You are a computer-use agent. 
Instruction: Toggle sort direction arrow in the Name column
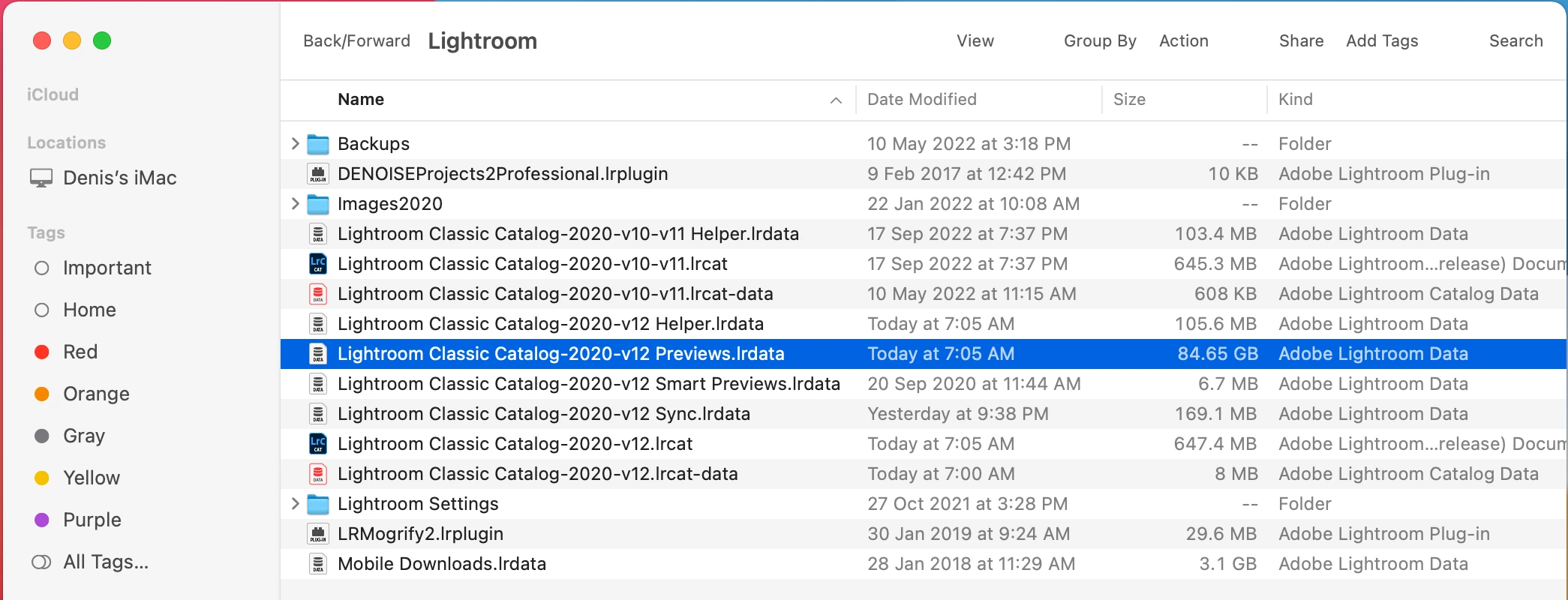[836, 100]
